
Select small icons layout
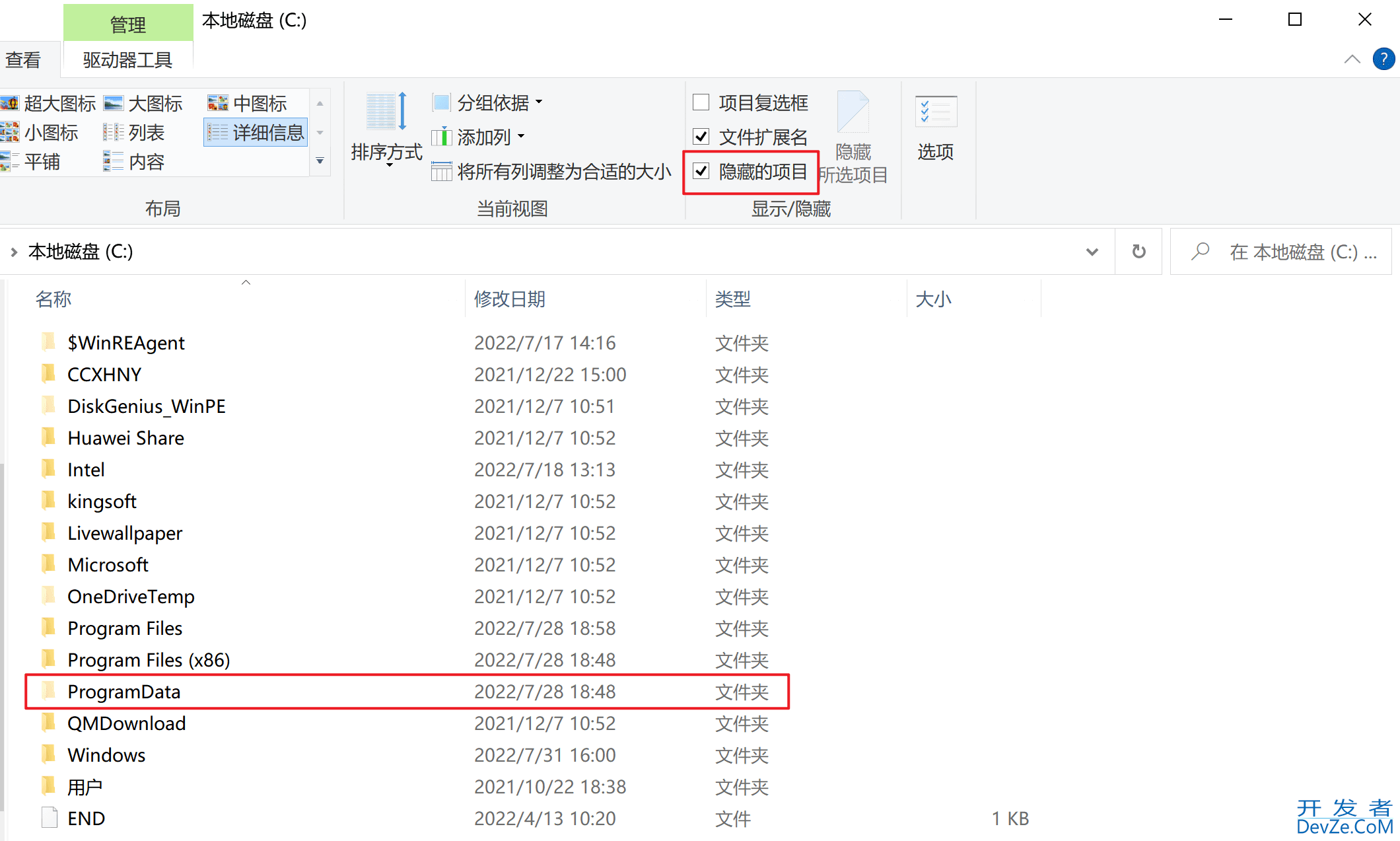[40, 133]
